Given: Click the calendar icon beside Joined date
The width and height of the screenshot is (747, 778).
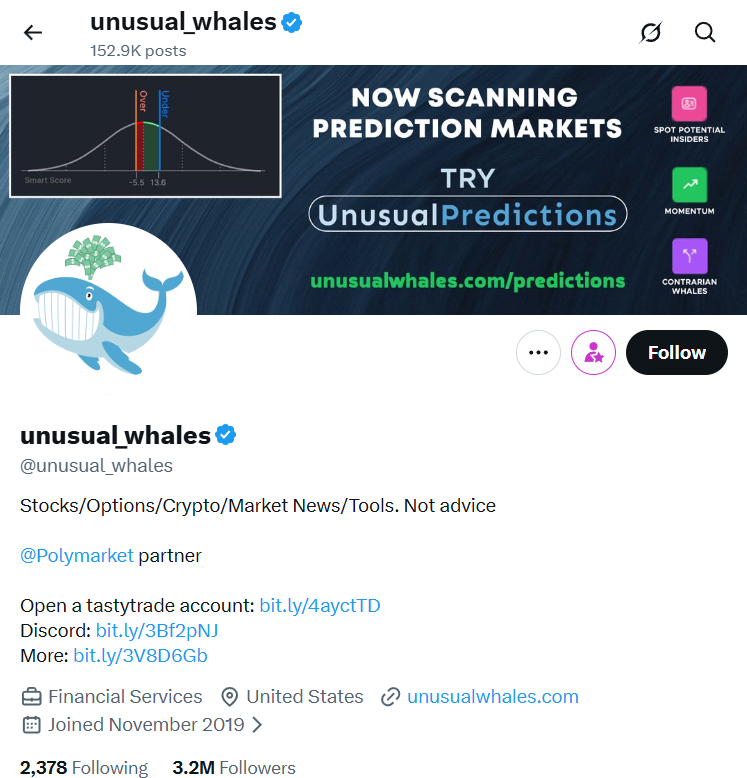Looking at the screenshot, I should [x=32, y=725].
